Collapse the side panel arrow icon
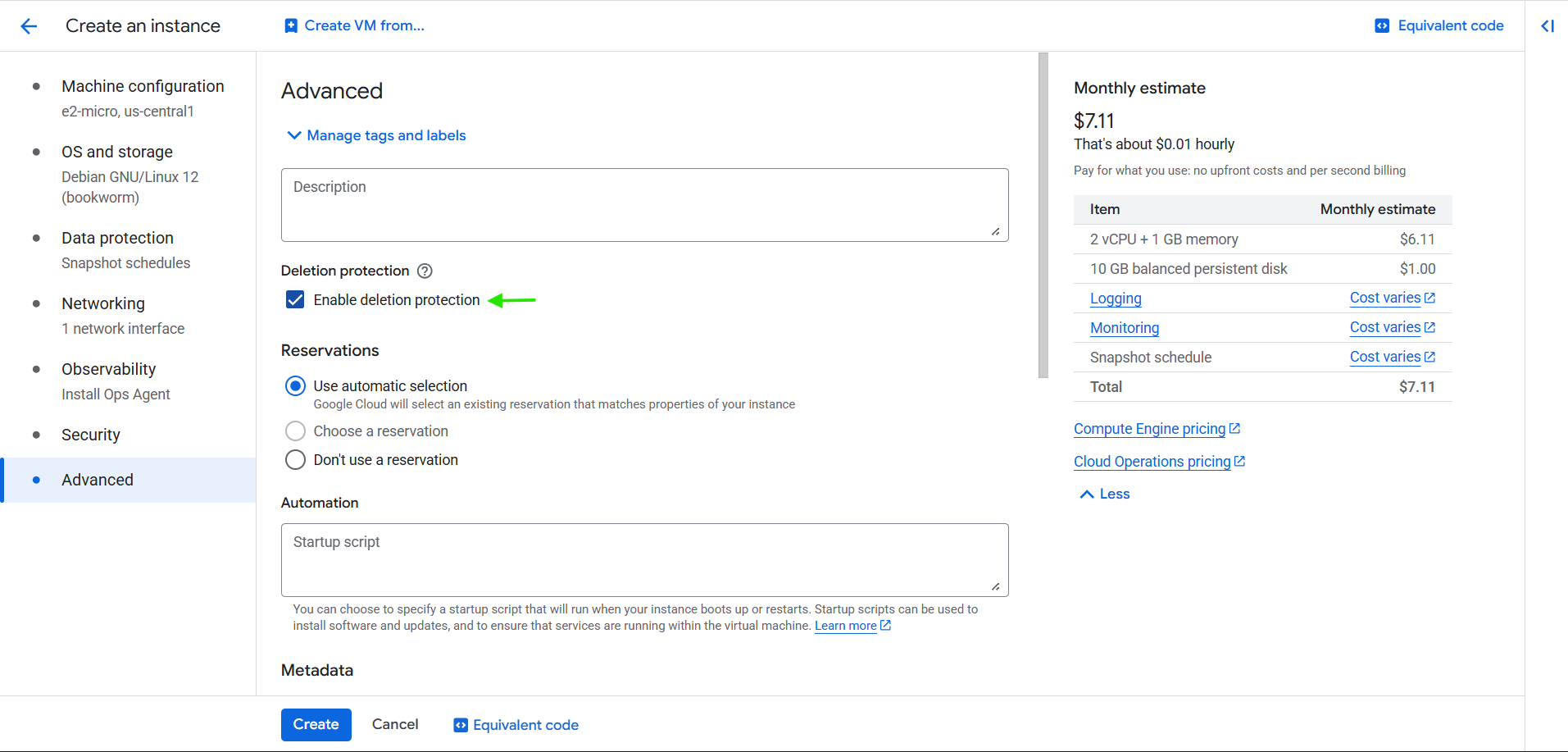The width and height of the screenshot is (1568, 752). pyautogui.click(x=1547, y=26)
